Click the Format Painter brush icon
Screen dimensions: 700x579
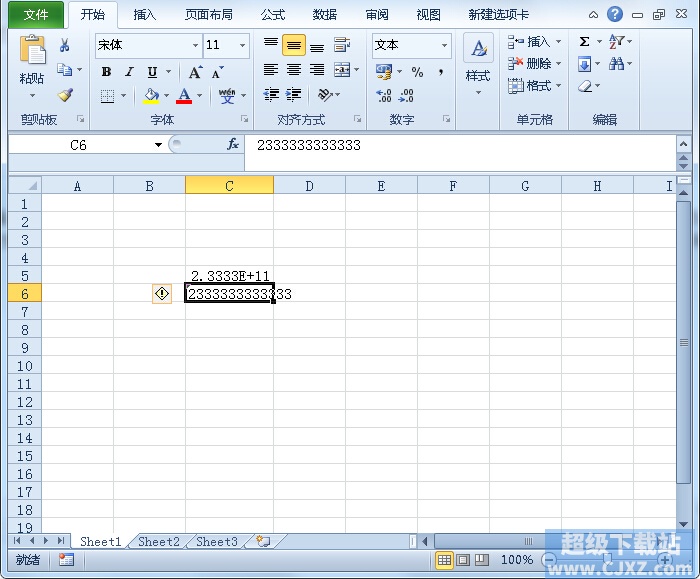(65, 96)
